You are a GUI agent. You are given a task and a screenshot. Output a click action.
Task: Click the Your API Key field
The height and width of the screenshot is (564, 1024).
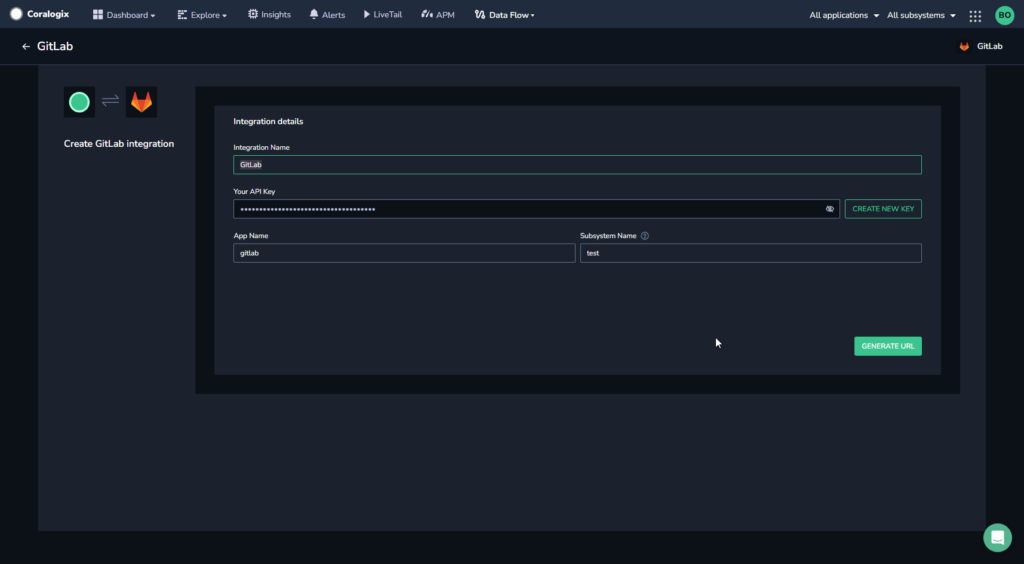pos(536,209)
